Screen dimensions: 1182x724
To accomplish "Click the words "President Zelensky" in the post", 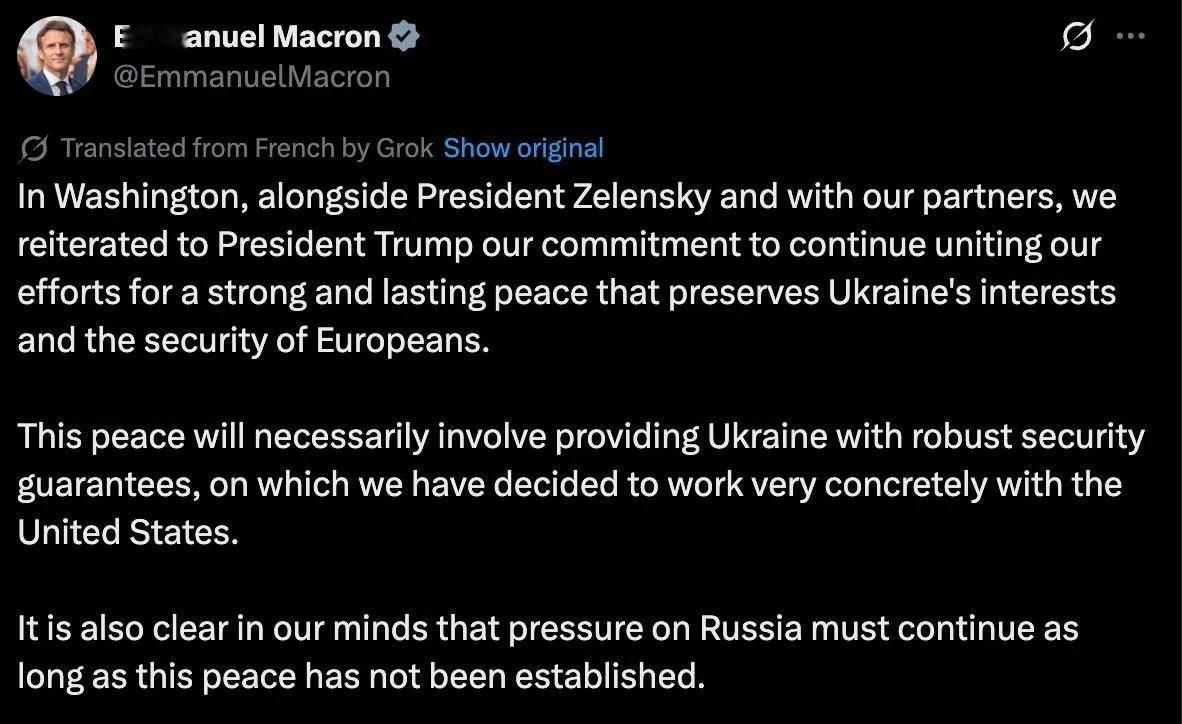I will 564,196.
